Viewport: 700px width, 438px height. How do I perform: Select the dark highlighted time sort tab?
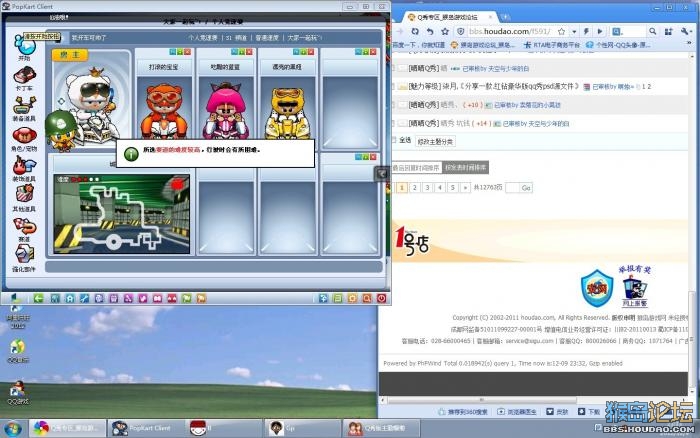point(465,167)
